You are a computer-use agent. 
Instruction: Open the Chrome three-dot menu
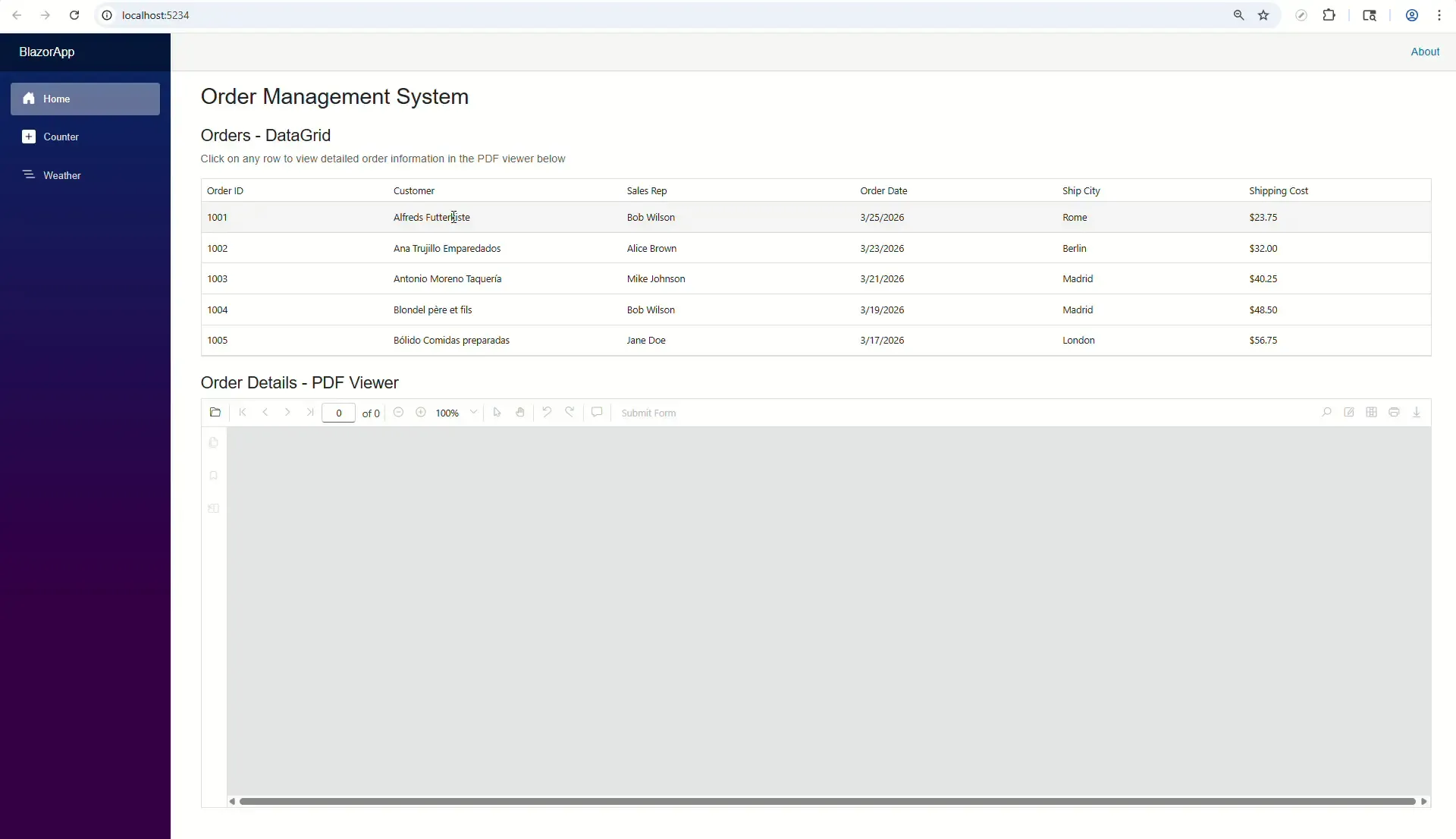tap(1439, 15)
